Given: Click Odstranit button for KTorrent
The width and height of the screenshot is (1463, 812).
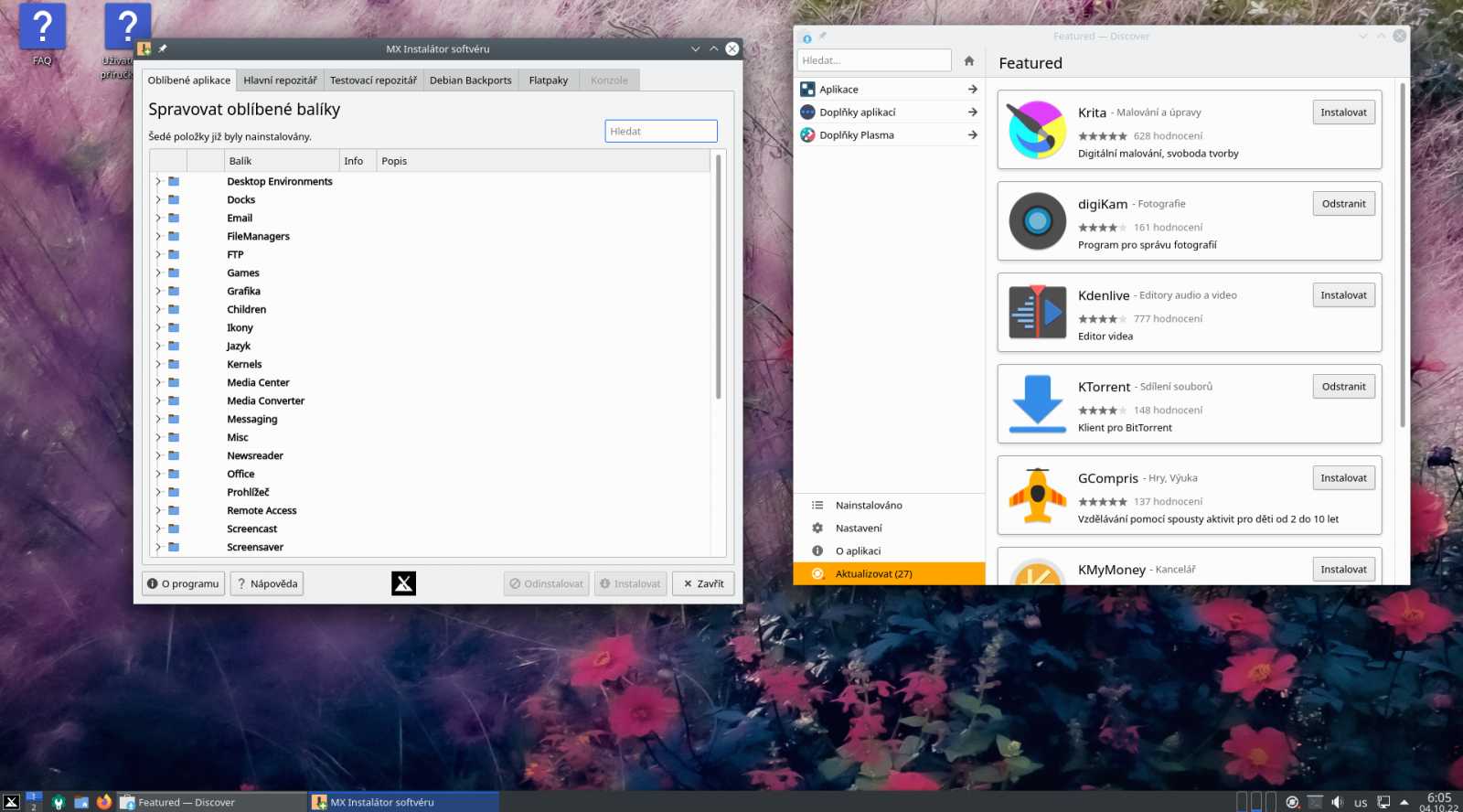Looking at the screenshot, I should 1343,387.
